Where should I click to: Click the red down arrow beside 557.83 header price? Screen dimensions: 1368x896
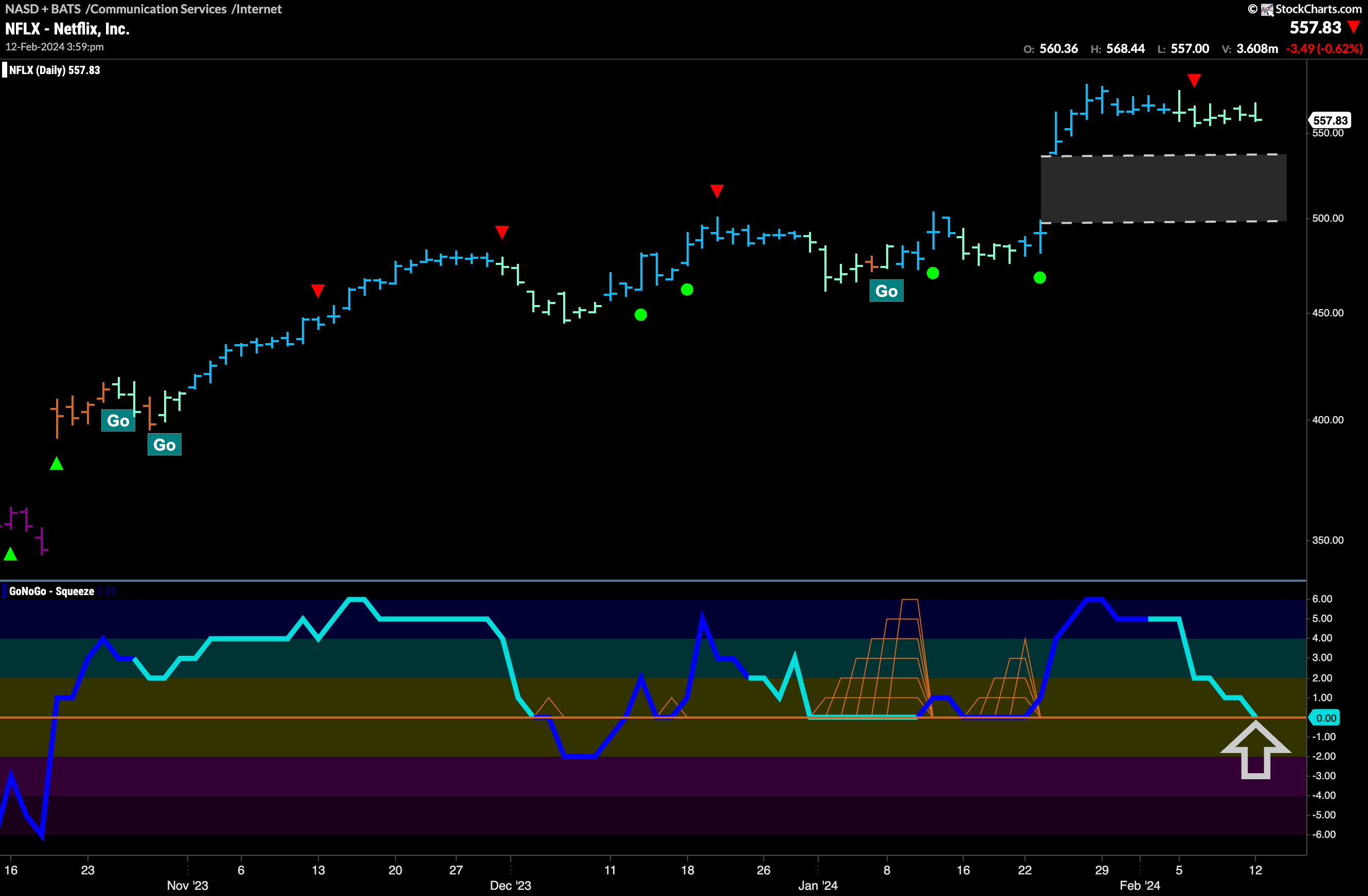1354,27
